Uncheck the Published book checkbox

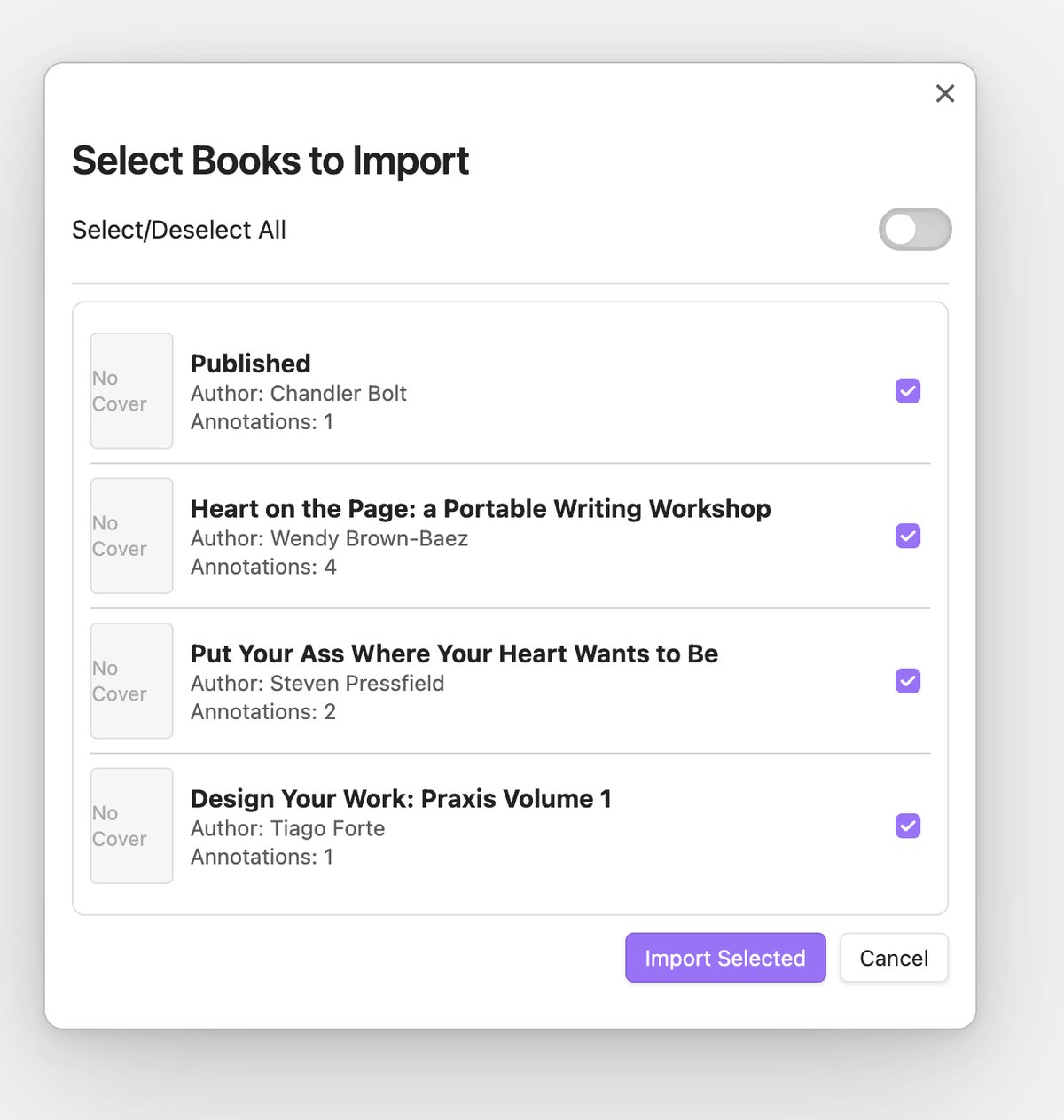click(907, 391)
